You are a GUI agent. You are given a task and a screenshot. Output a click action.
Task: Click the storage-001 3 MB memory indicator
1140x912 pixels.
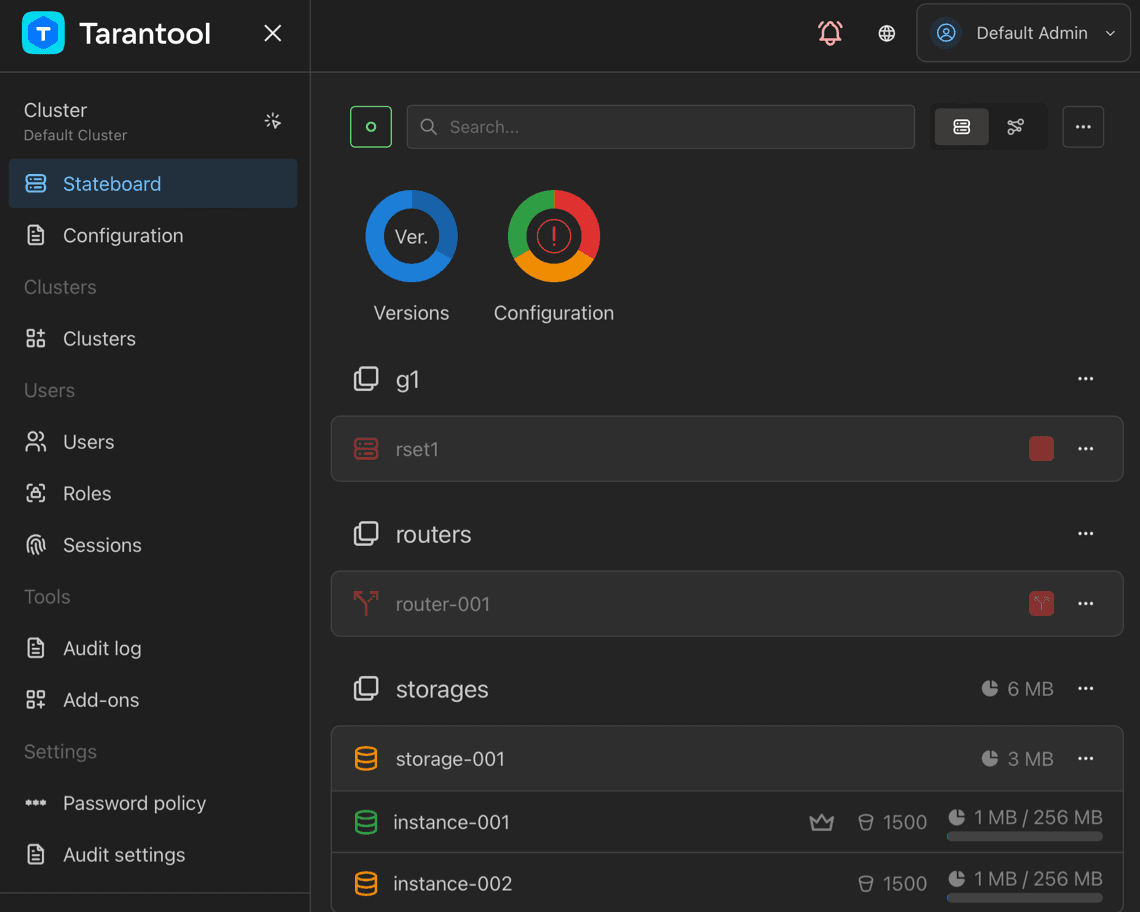[x=1017, y=759]
